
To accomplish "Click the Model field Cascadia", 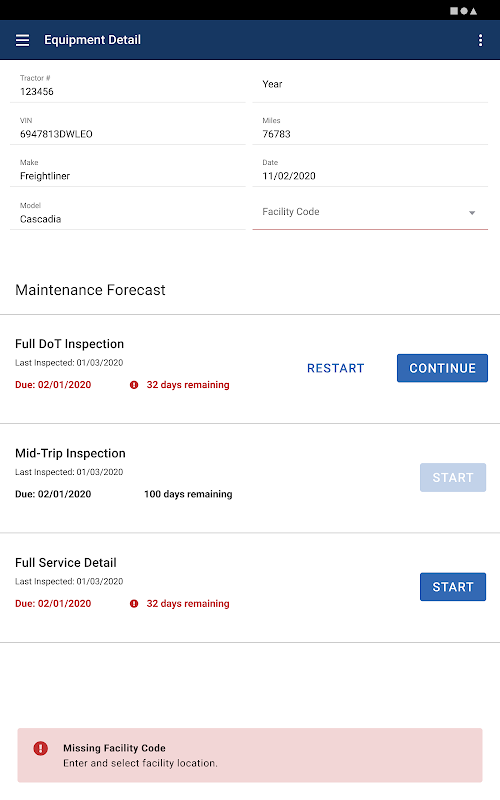I will tap(128, 213).
